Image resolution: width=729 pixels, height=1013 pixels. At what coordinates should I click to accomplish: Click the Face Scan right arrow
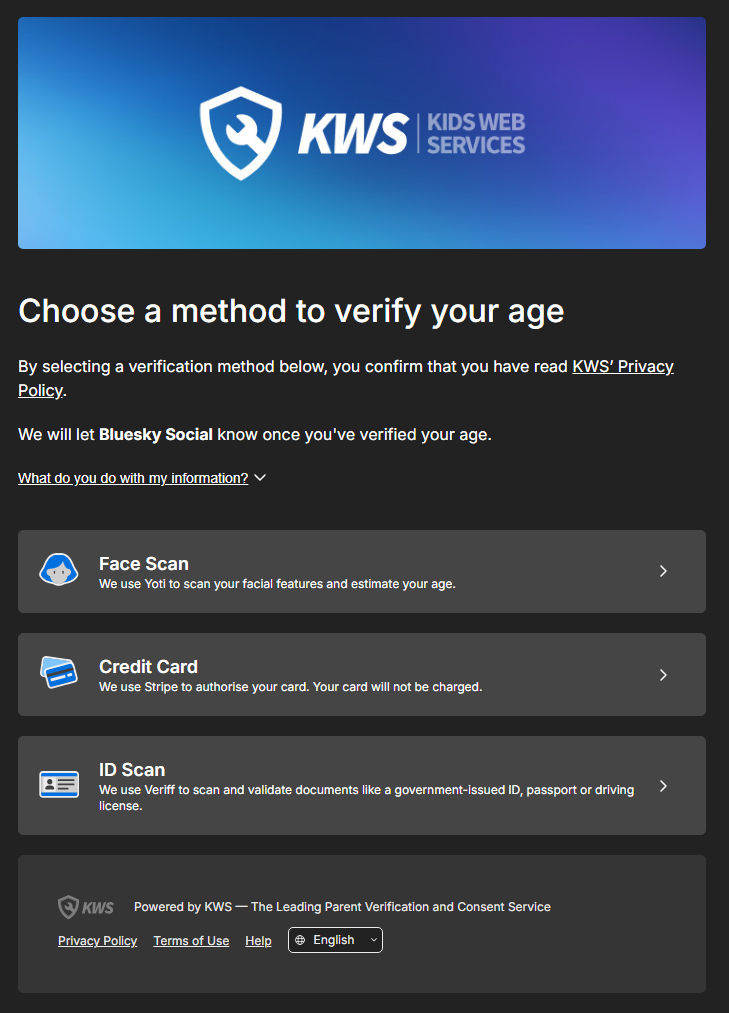pyautogui.click(x=663, y=571)
